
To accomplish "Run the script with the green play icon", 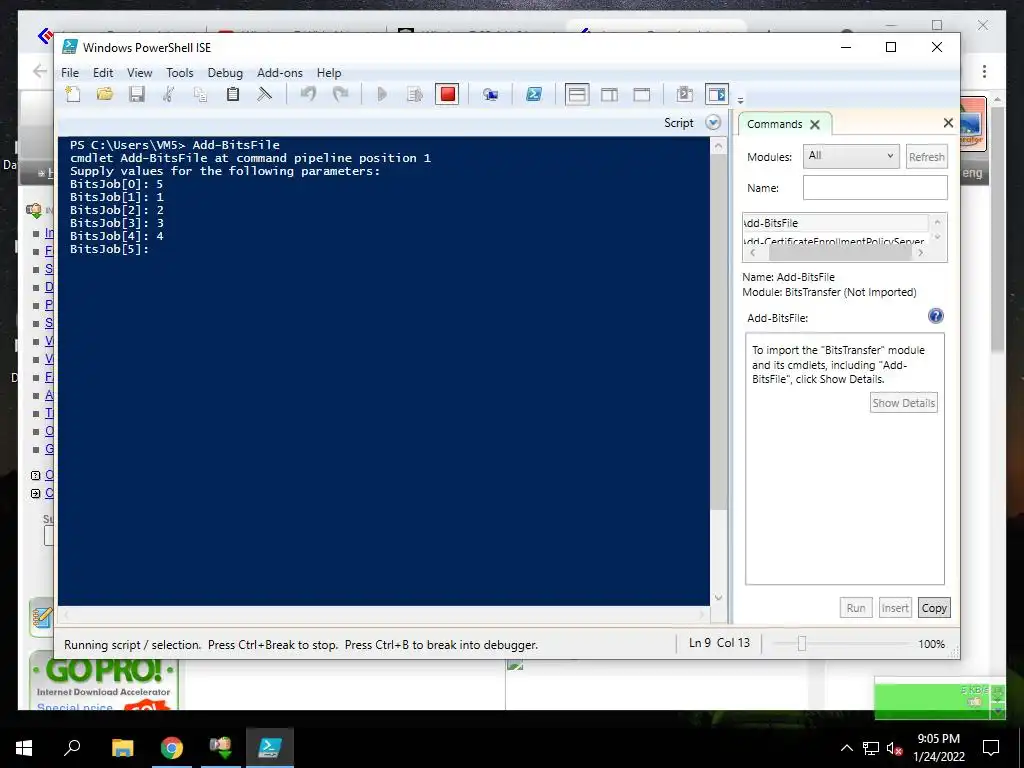I will click(x=382, y=95).
